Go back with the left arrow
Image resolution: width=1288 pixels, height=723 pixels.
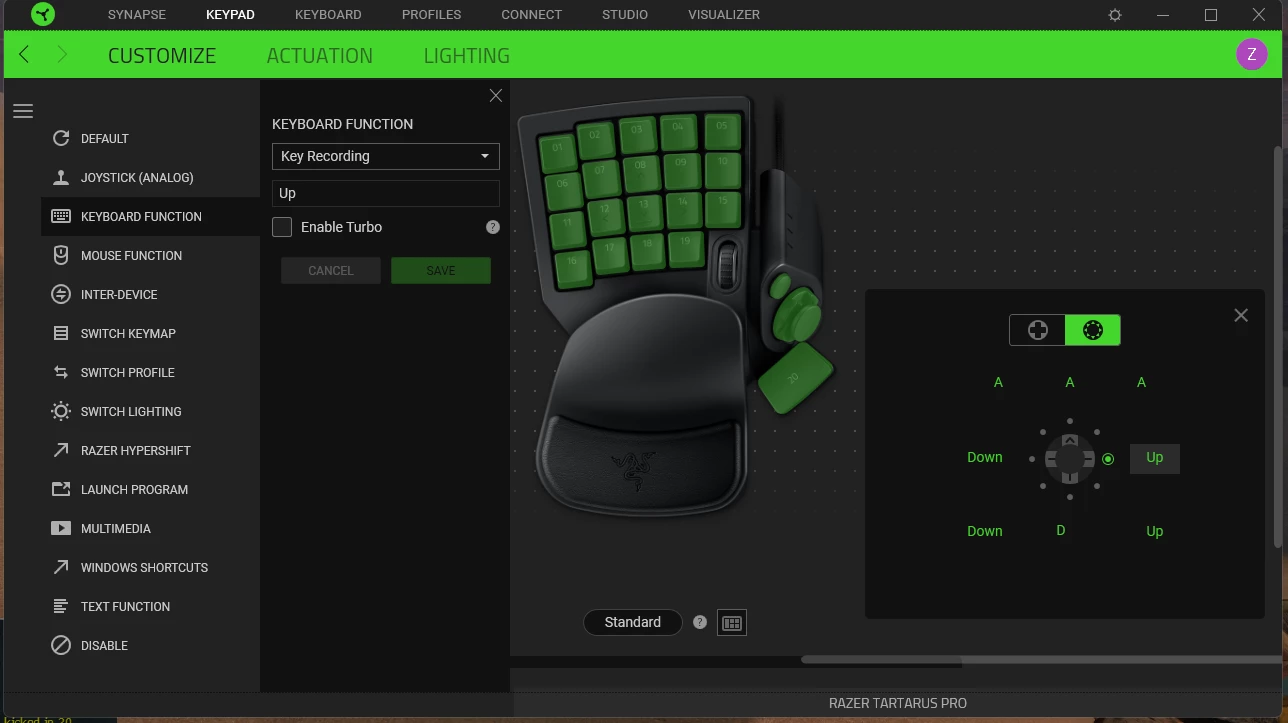pos(24,55)
